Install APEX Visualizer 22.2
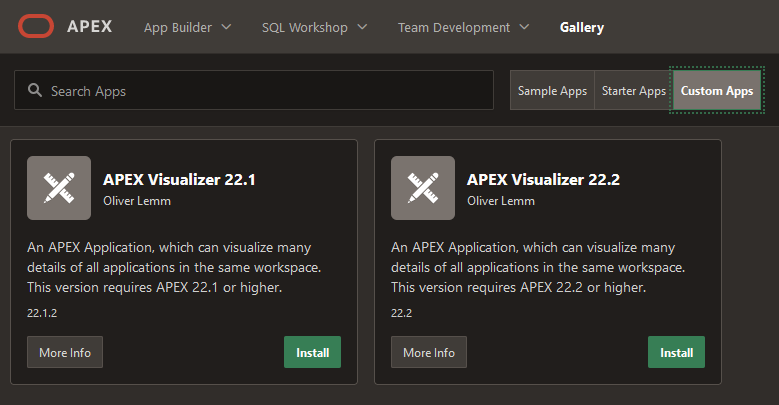The image size is (779, 405). (x=676, y=352)
